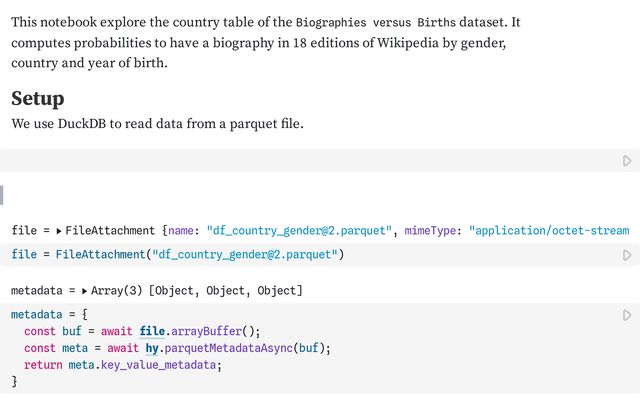Click the parquetMetadataAsync method call
The height and width of the screenshot is (400, 640).
point(229,348)
